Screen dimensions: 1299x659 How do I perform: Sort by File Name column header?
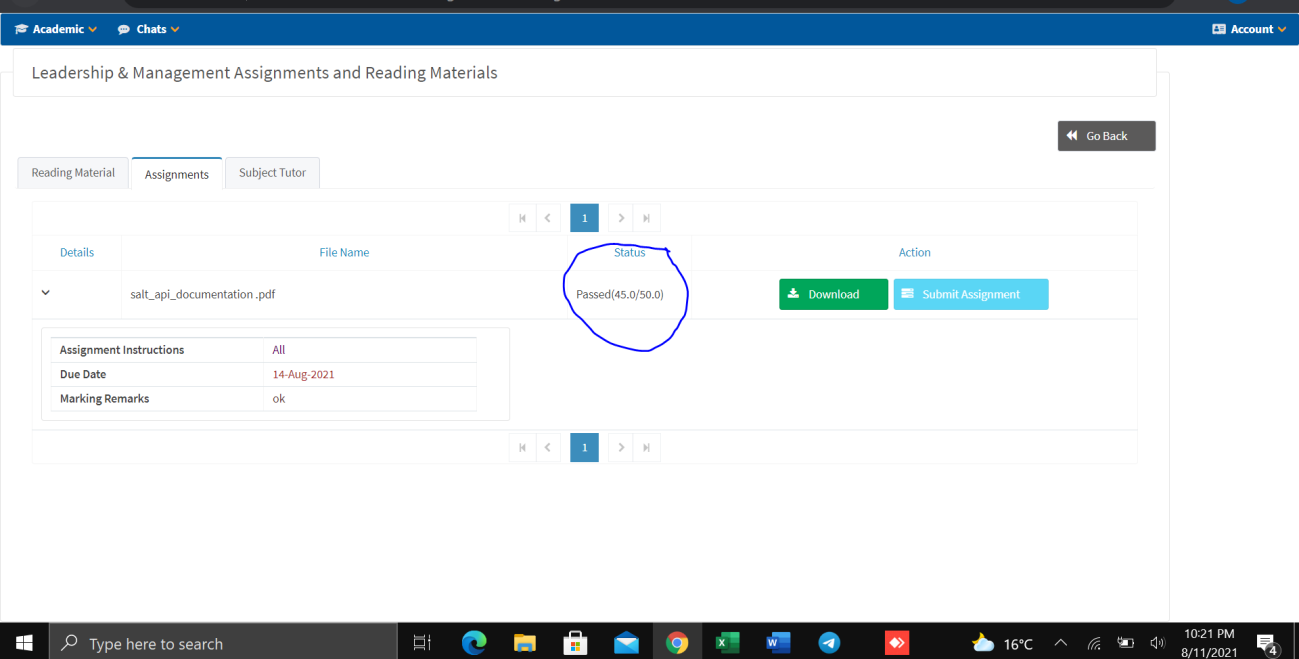[344, 252]
